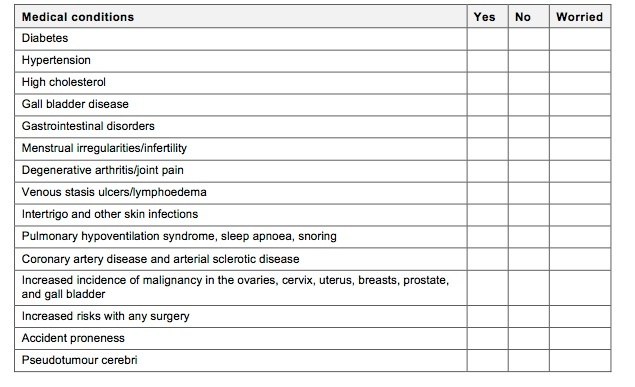
Task: Click the Worried column header
Action: (580, 17)
